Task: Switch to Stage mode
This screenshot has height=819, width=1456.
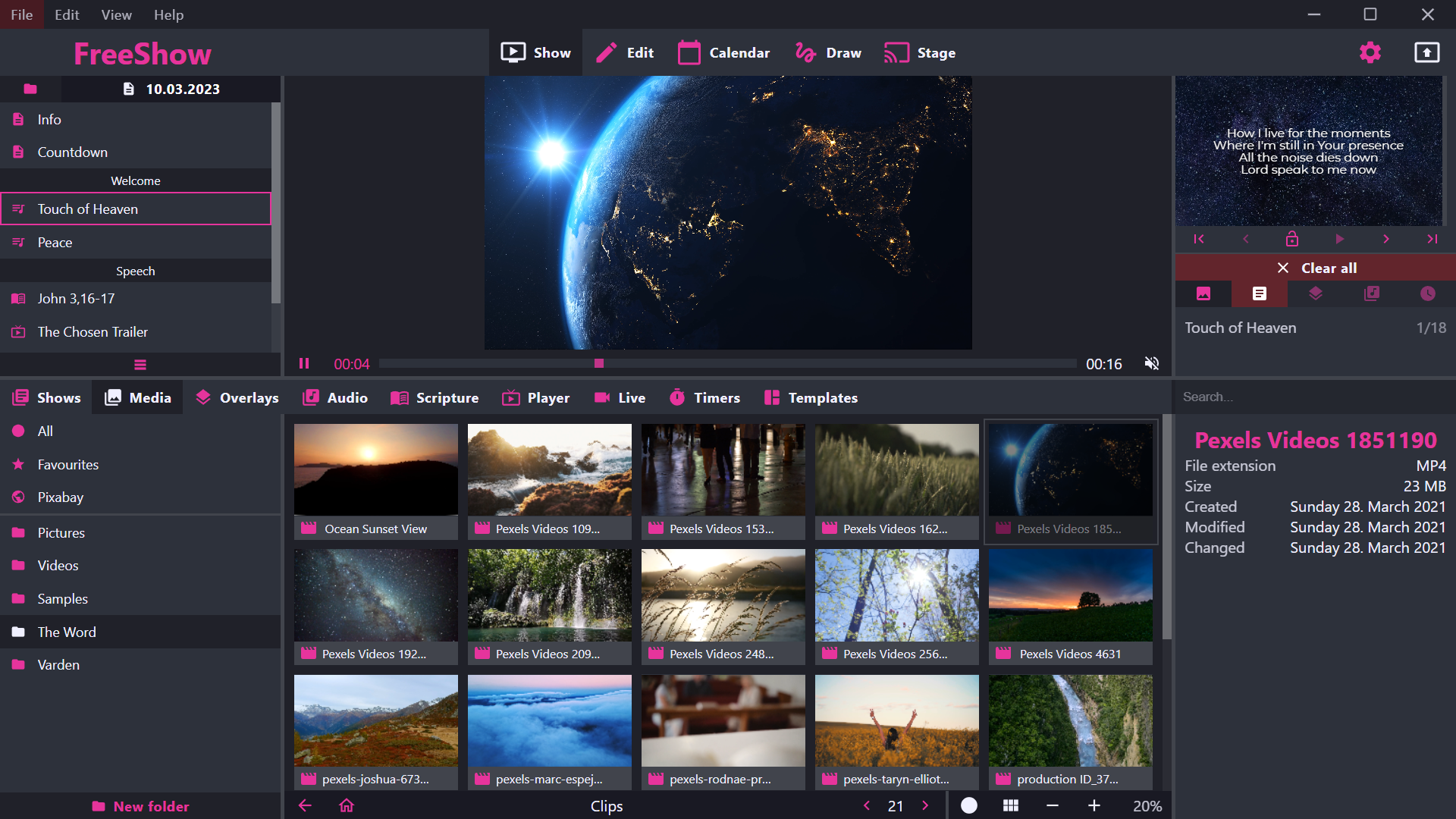Action: pyautogui.click(x=919, y=52)
